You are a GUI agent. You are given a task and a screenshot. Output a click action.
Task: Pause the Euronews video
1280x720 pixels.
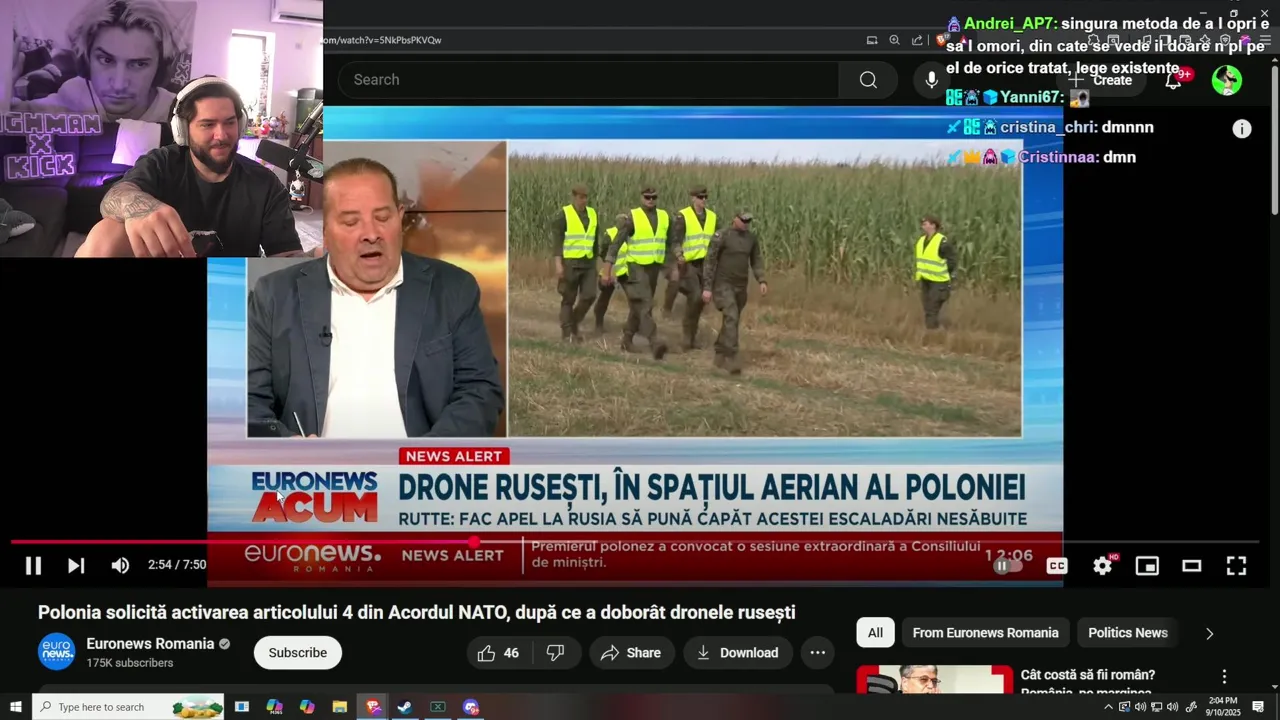click(33, 566)
